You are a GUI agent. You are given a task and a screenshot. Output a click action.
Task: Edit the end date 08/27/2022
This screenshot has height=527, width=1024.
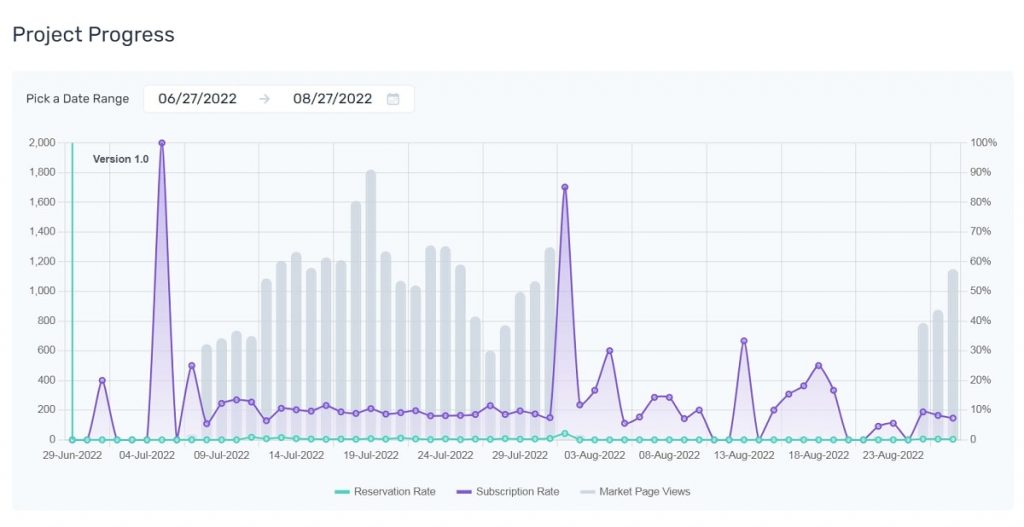click(332, 99)
